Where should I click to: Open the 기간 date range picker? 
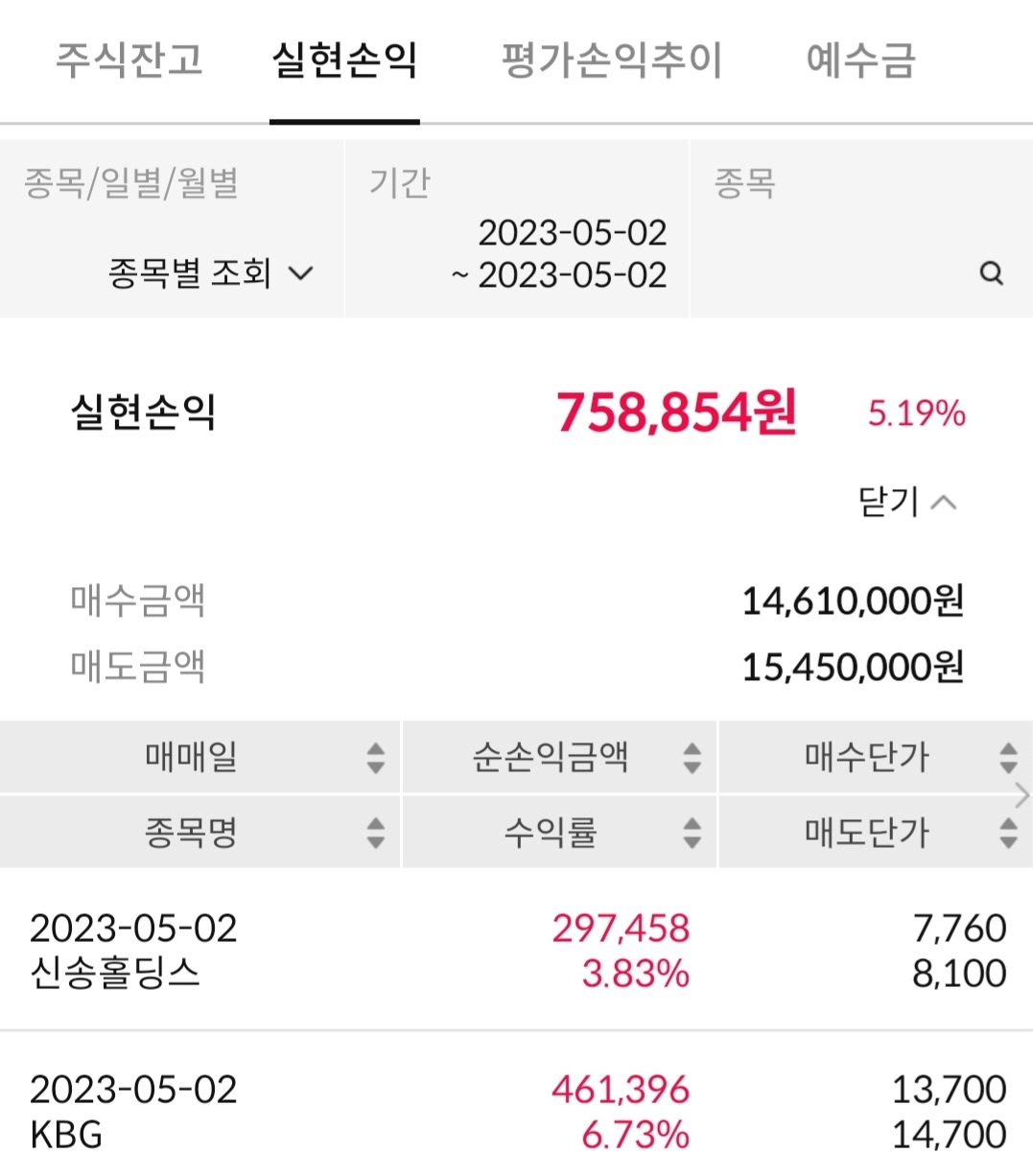tap(516, 229)
